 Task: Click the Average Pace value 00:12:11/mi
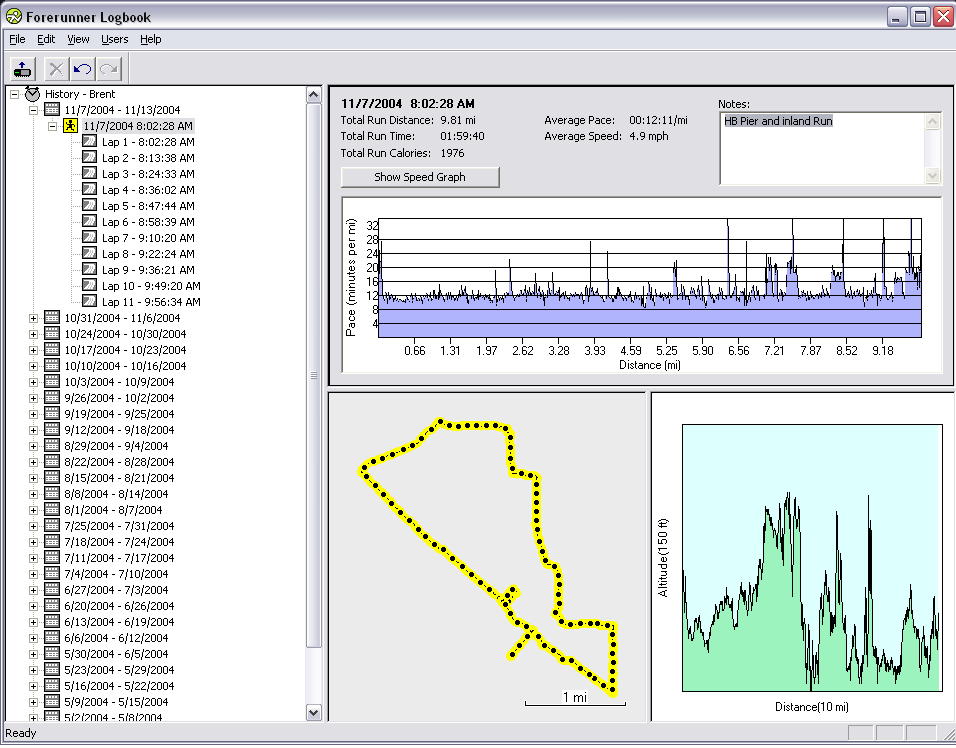coord(658,120)
